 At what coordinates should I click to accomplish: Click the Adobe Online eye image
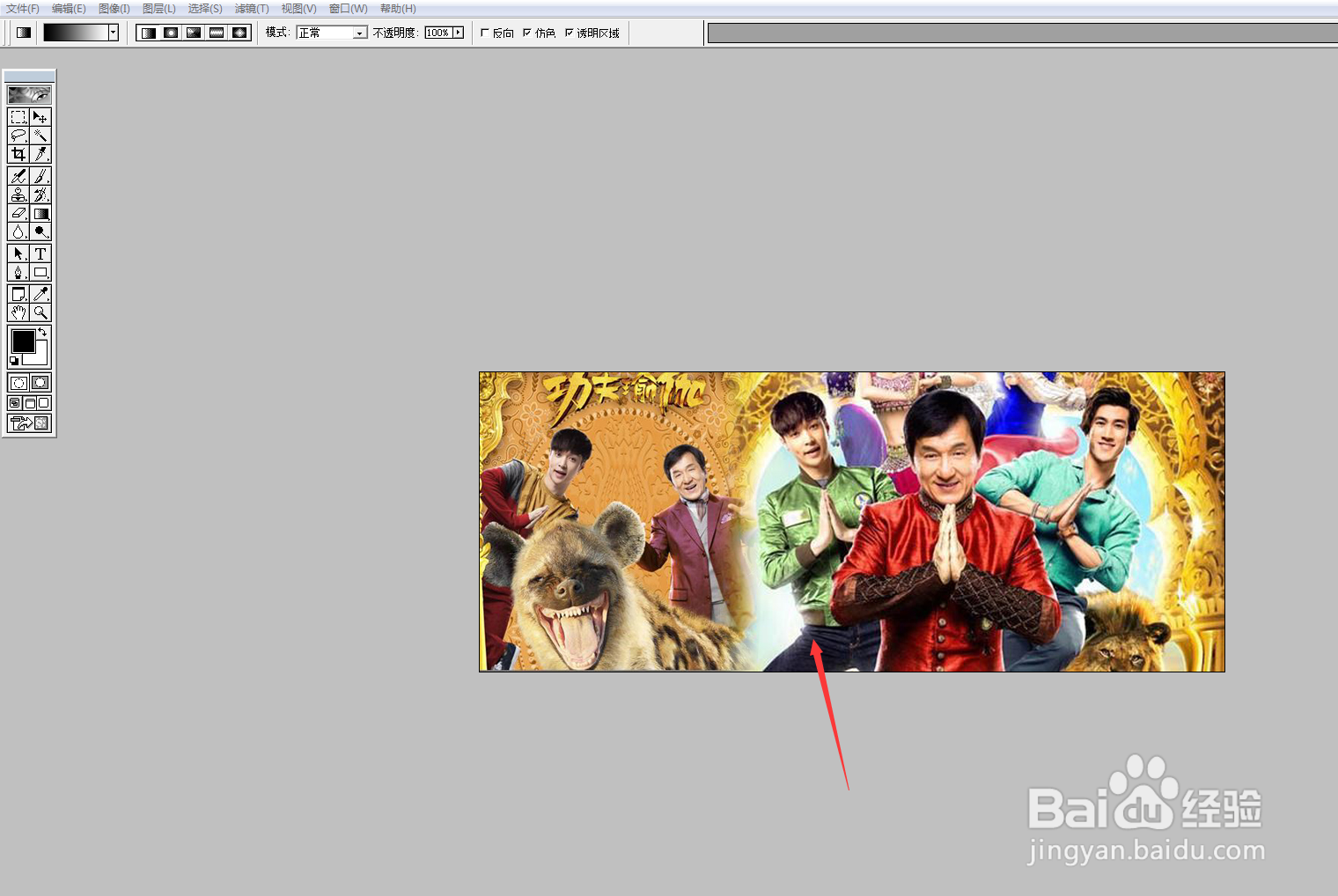coord(29,94)
